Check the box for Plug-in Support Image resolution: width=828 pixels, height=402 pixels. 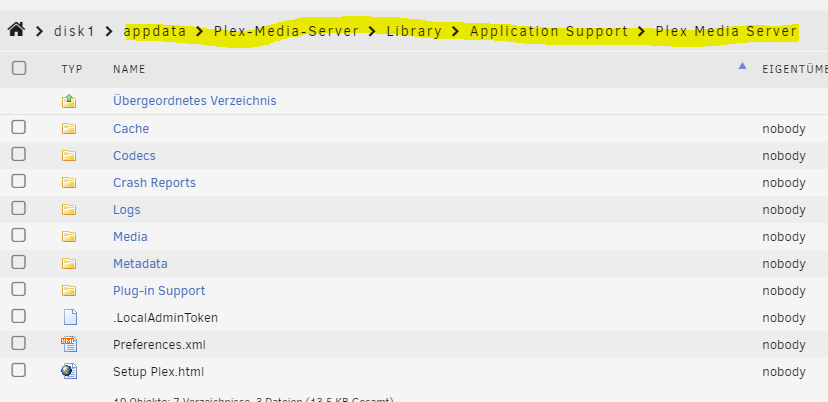pyautogui.click(x=19, y=289)
